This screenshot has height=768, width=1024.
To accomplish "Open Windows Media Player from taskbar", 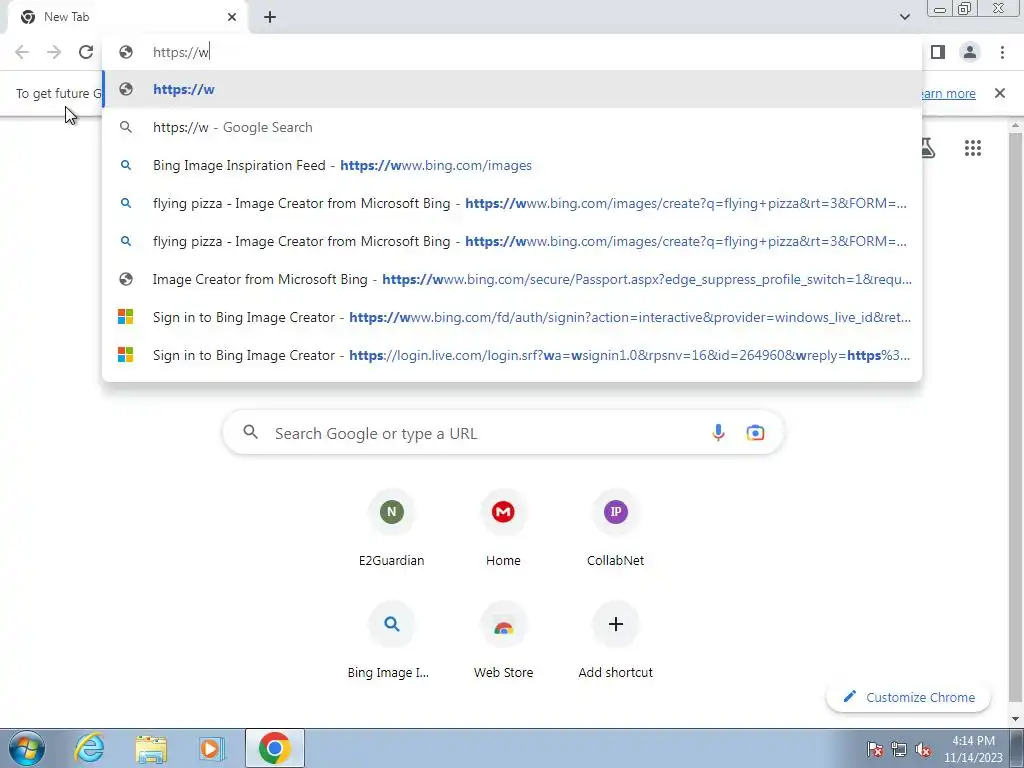I will point(211,748).
